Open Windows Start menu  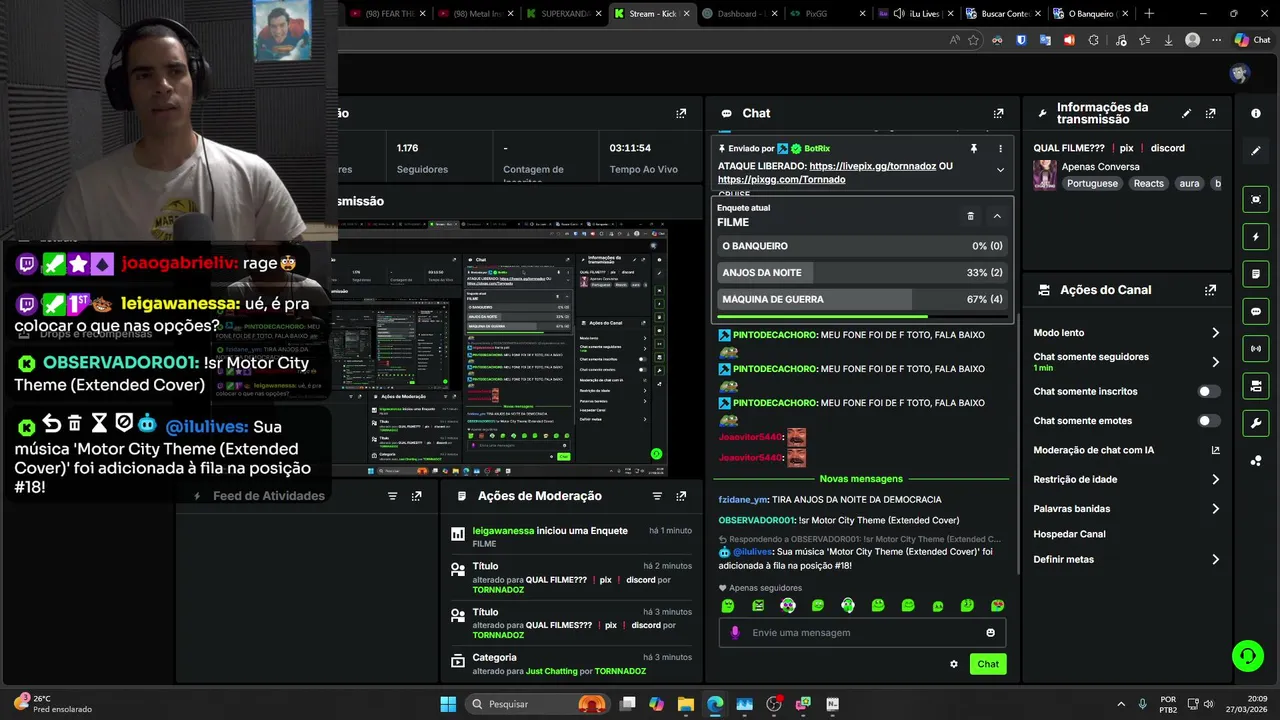pyautogui.click(x=448, y=704)
